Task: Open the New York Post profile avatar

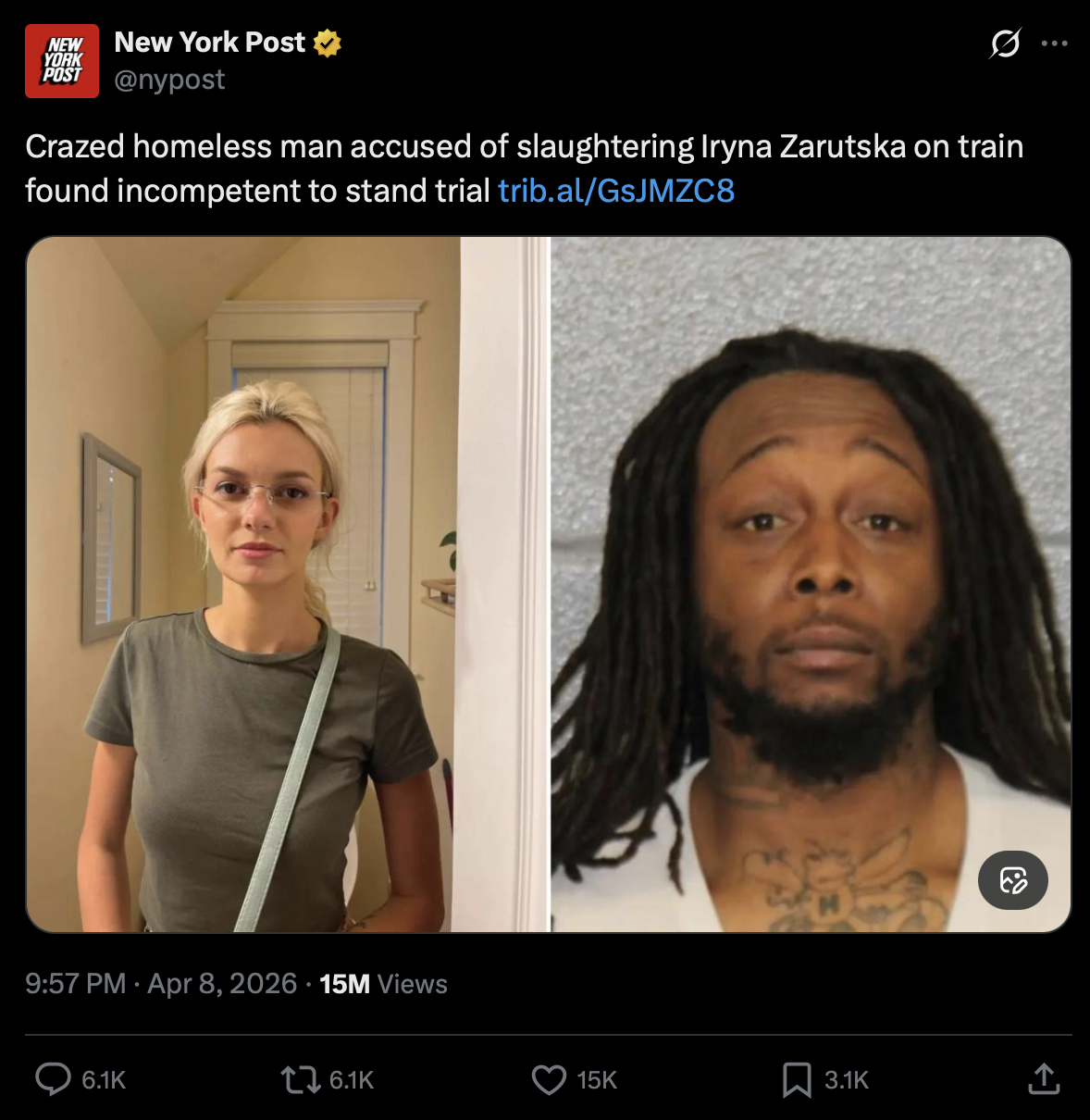Action: coord(62,61)
